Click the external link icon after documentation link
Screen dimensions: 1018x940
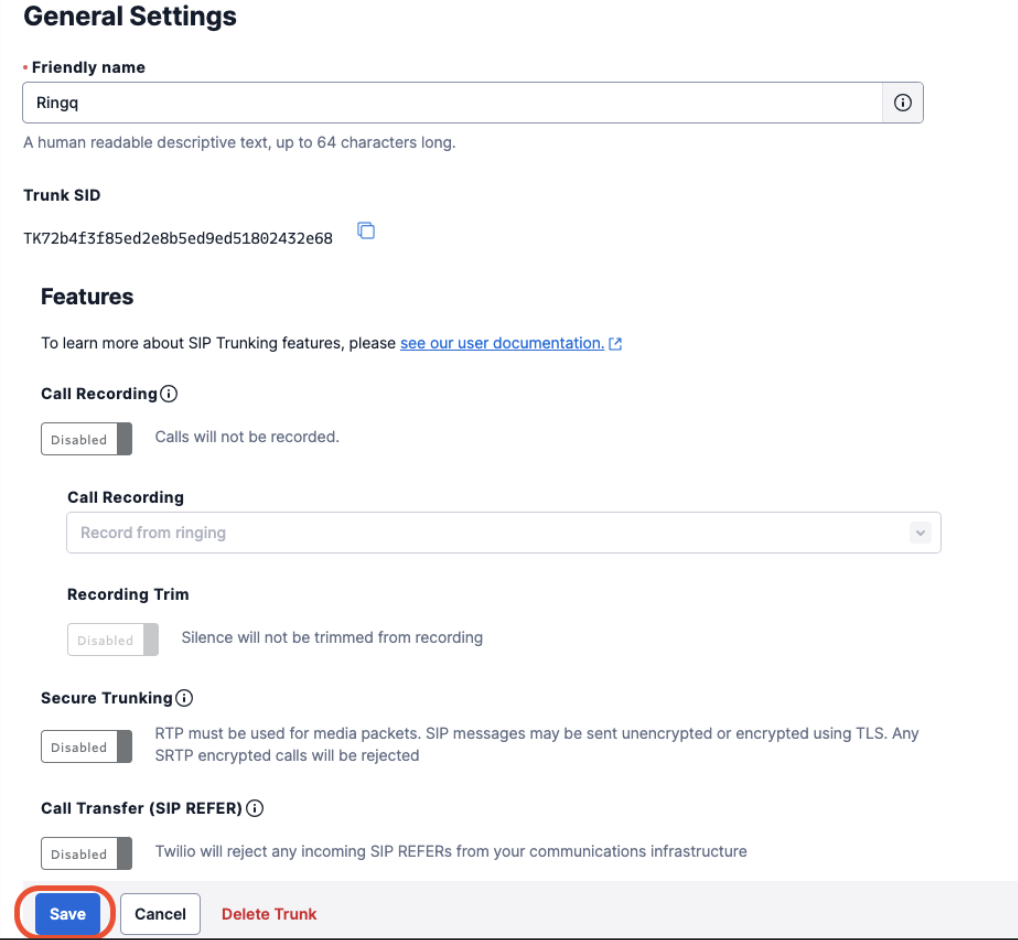tap(615, 343)
